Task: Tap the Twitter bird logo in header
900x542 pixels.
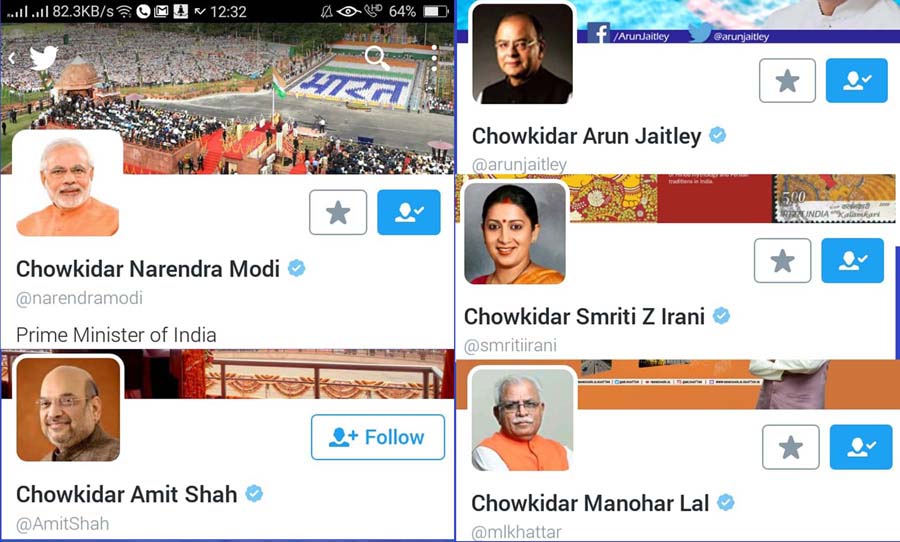Action: (x=44, y=57)
